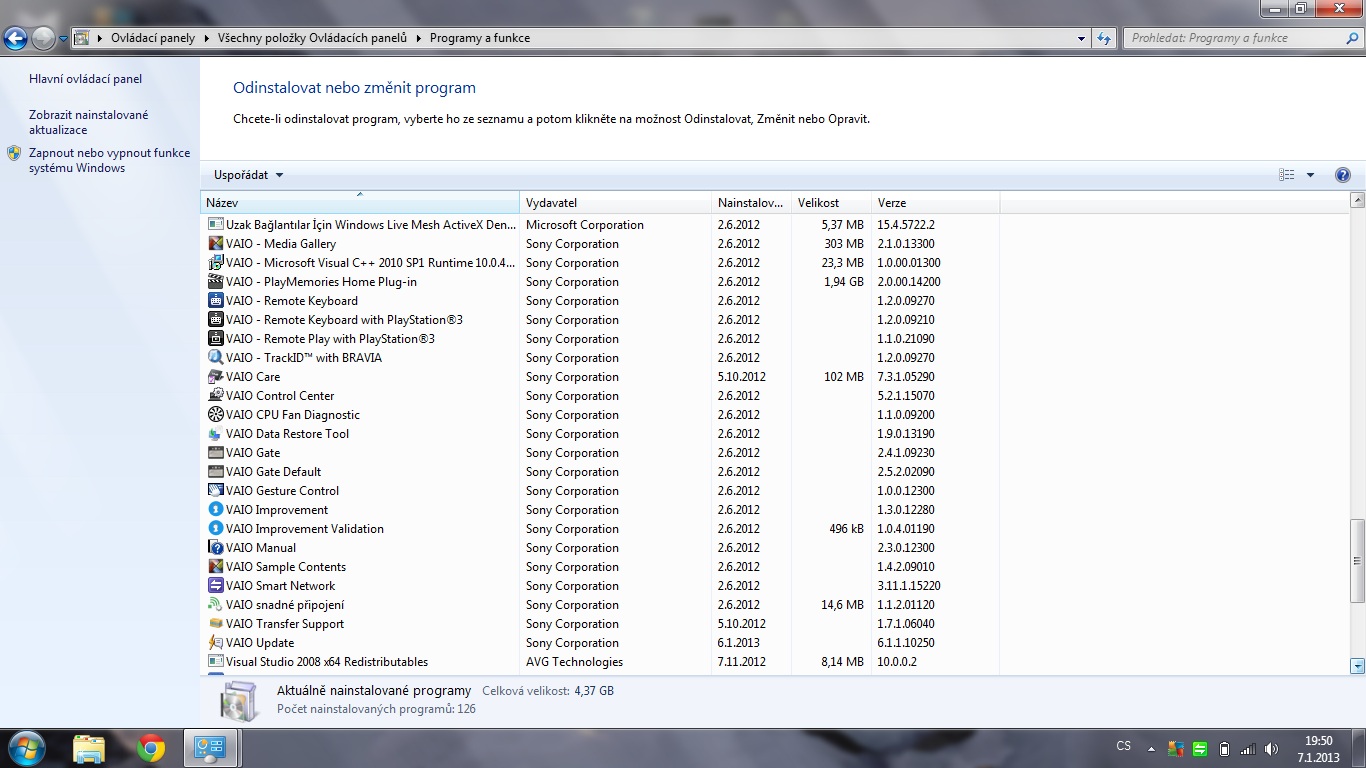Screen dimensions: 1366x768
Task: Click the install date cell 6.1.2013
Action: [x=738, y=643]
